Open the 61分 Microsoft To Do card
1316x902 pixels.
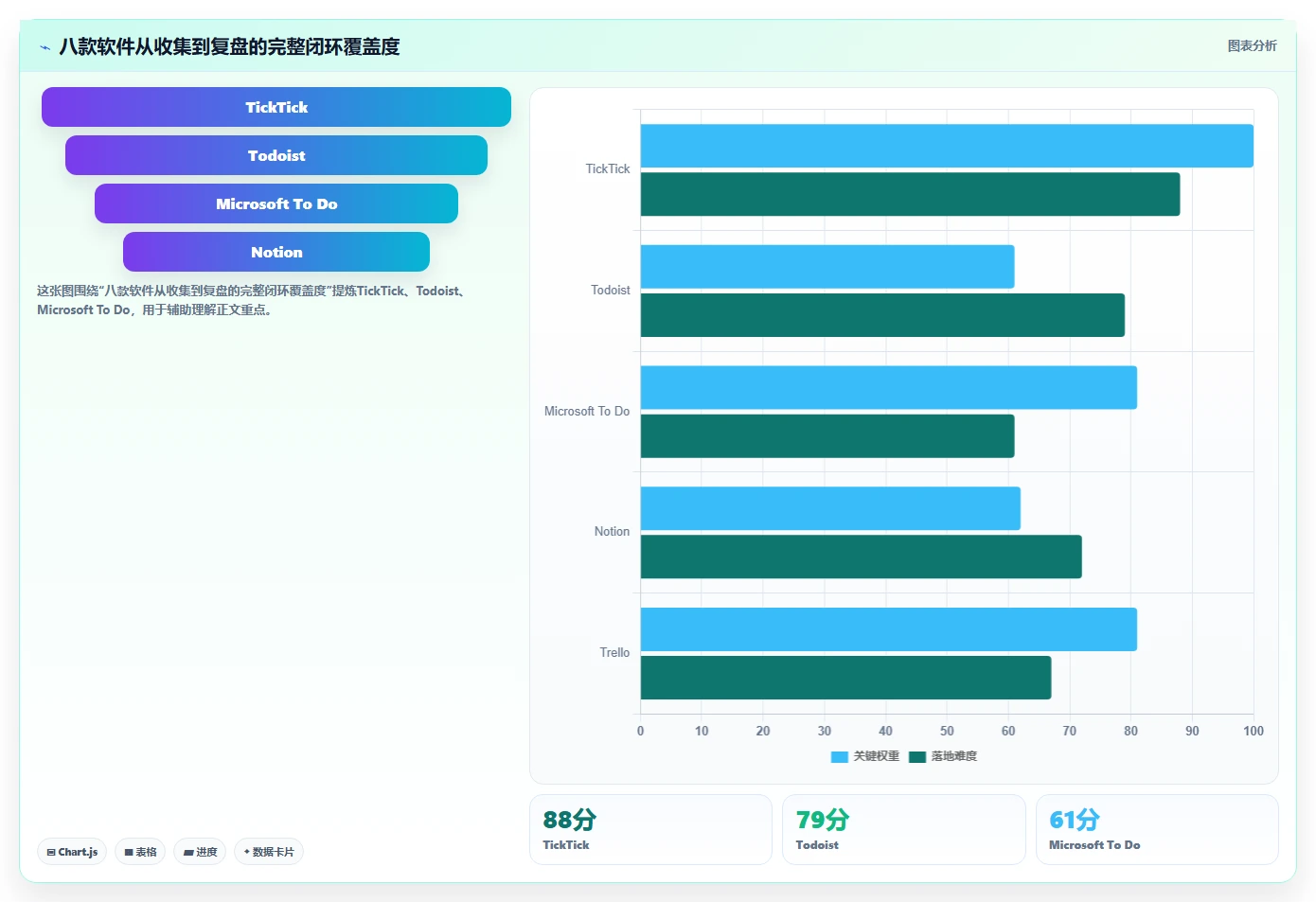click(1157, 829)
